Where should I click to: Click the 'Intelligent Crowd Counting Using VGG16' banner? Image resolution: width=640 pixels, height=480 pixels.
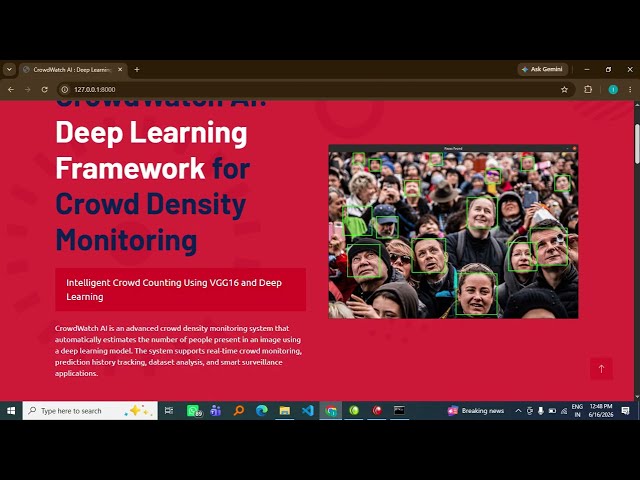[180, 289]
